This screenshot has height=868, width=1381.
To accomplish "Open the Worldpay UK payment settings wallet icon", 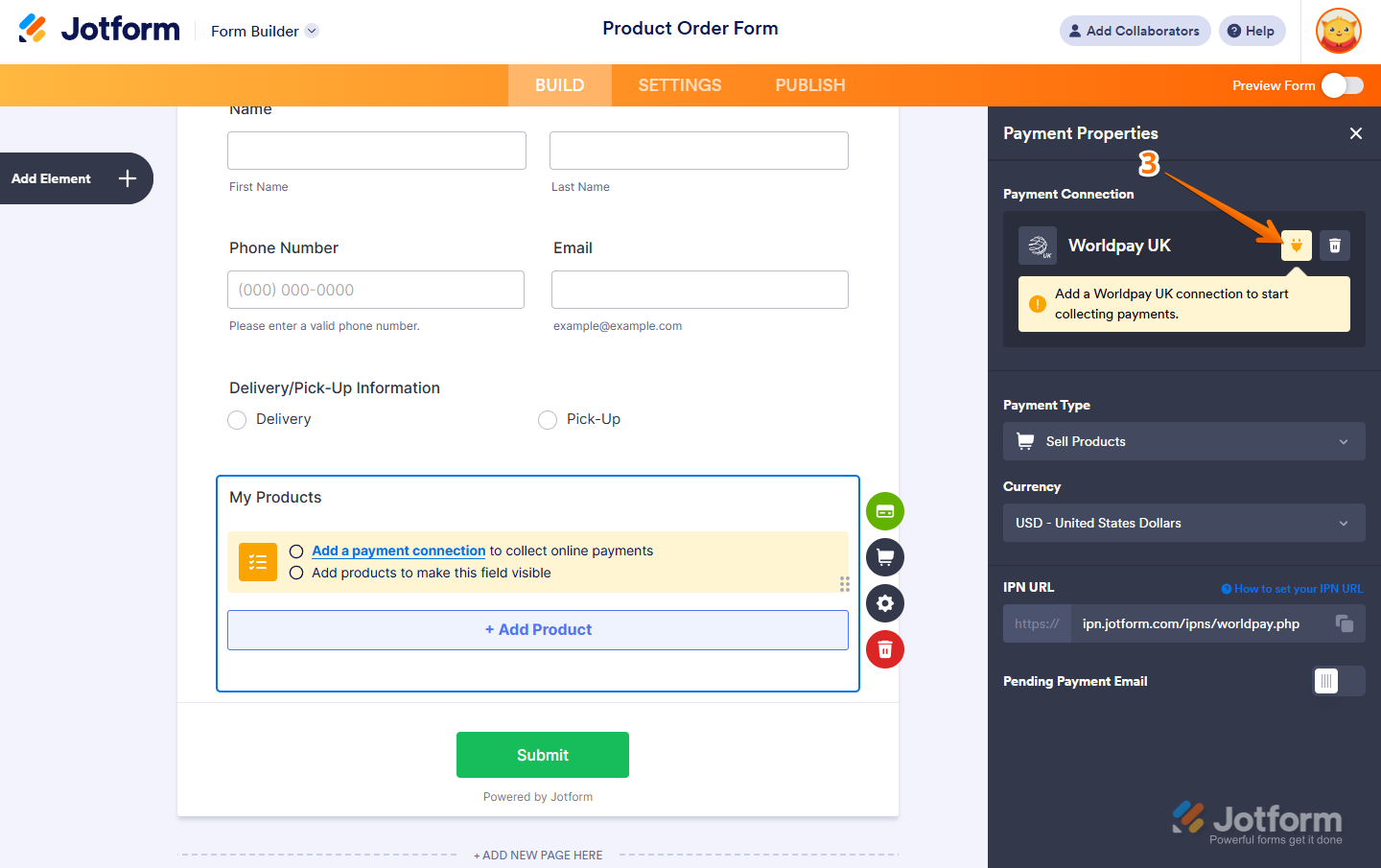I will tap(1296, 246).
